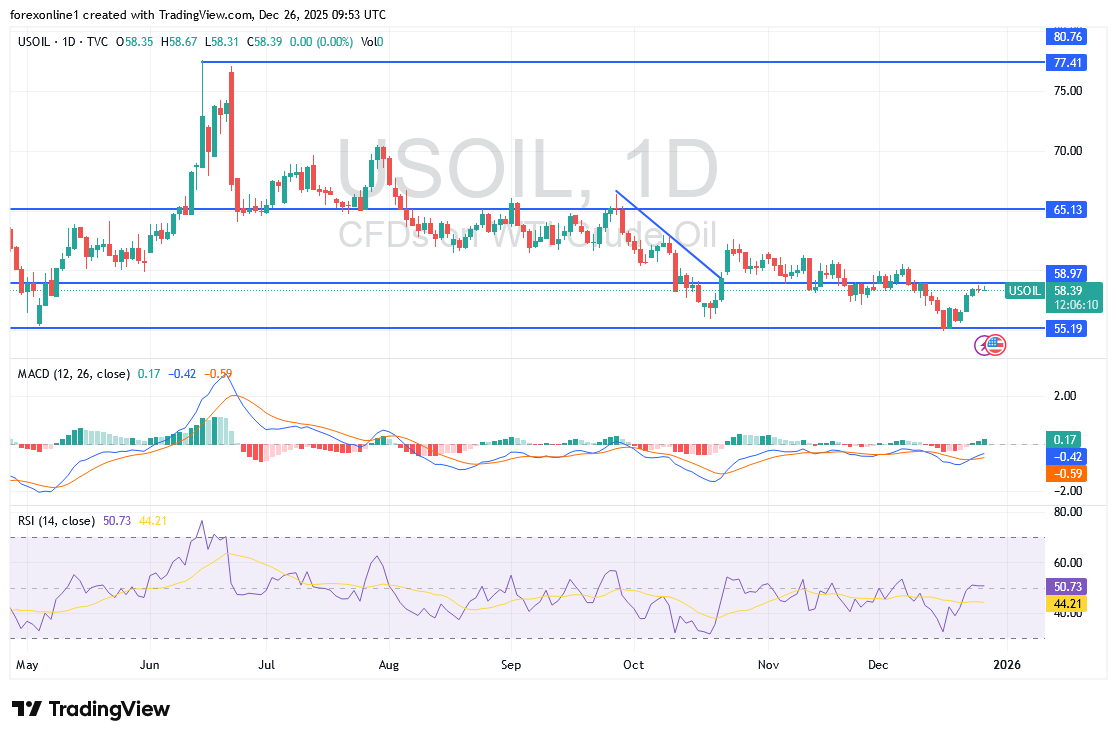Select the MACD (12, 26, close) indicator legend

[x=74, y=374]
